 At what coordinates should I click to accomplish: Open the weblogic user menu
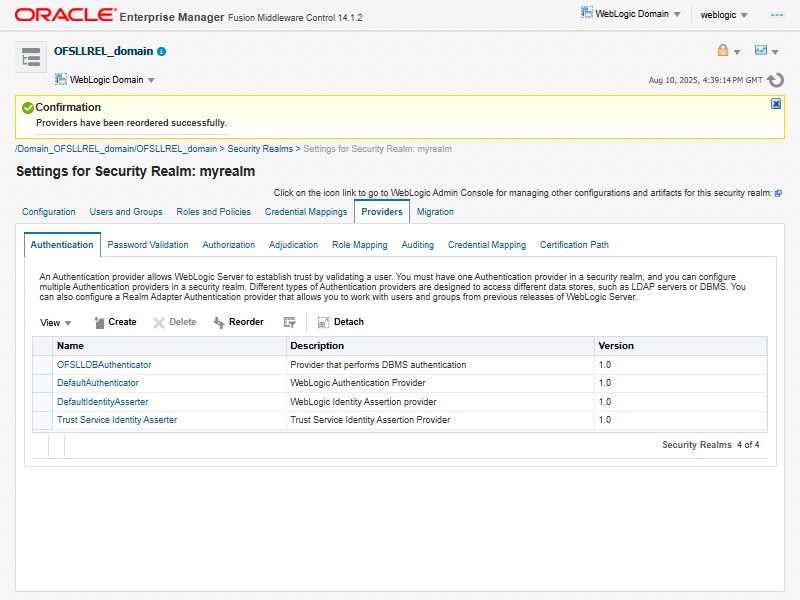click(x=723, y=15)
